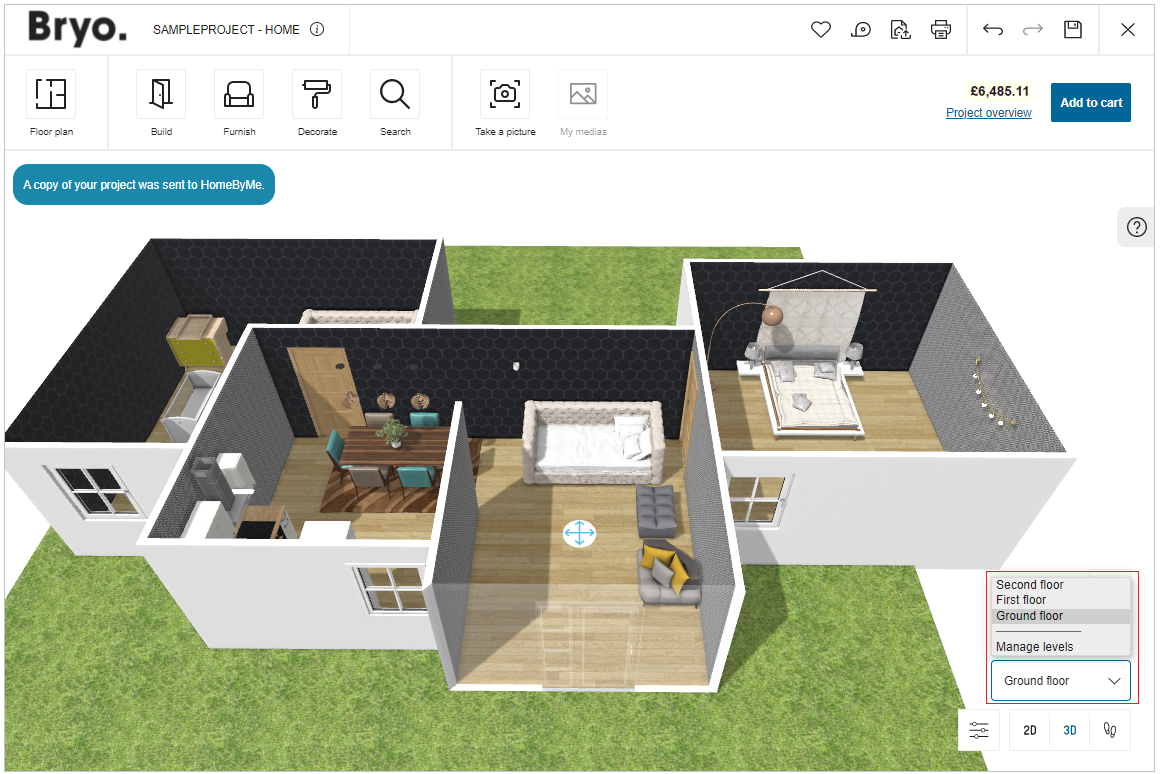Switch to 2D view mode

[x=1030, y=731]
